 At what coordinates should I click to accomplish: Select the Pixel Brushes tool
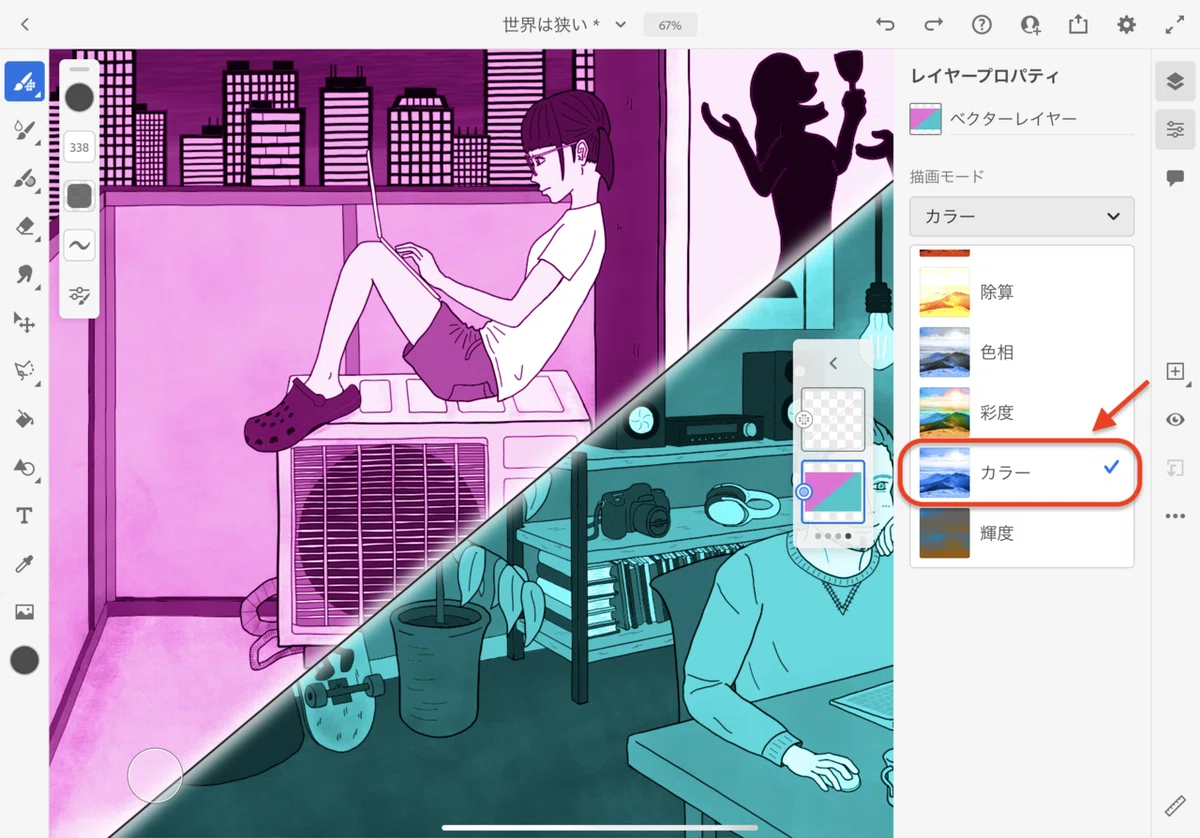24,81
